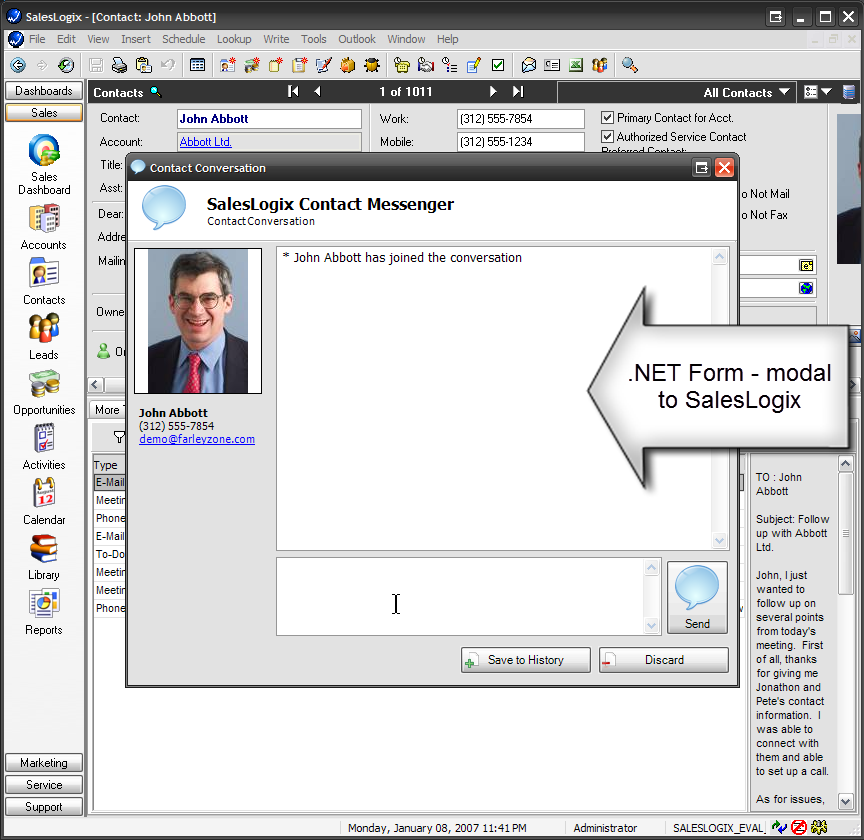The width and height of the screenshot is (864, 840).
Task: Click the lookup magnifier beside the Contacts title
Action: [156, 91]
